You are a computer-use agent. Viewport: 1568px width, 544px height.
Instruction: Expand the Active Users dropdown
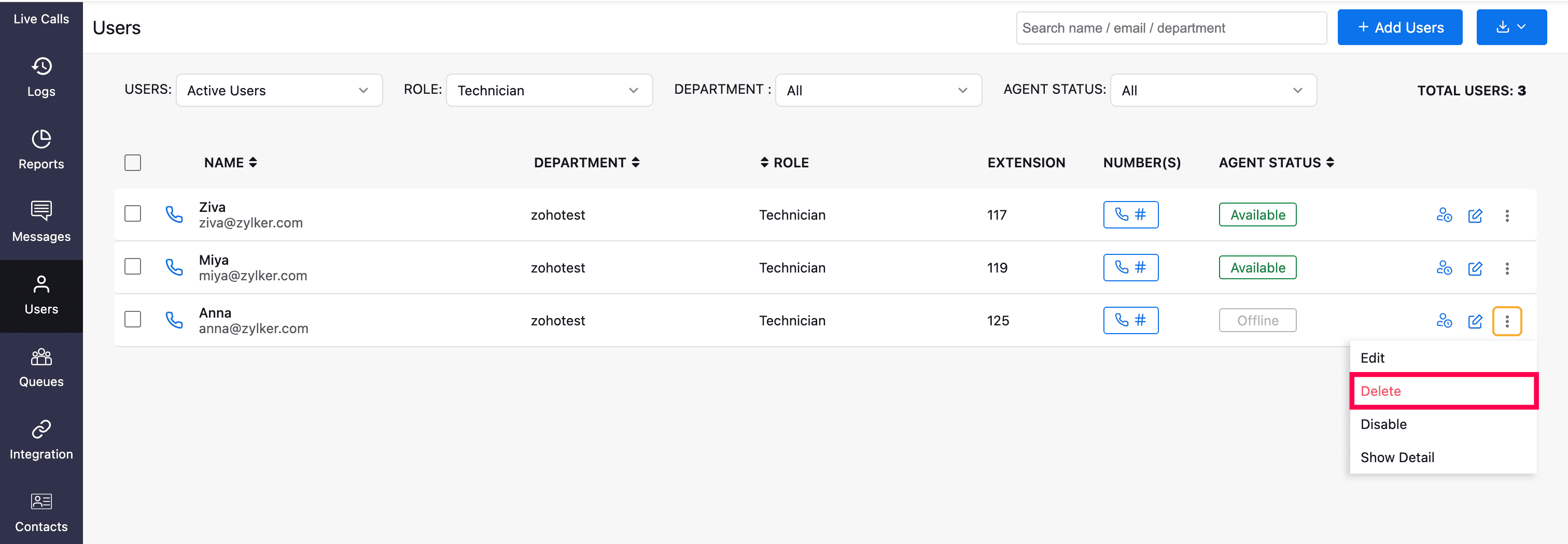pos(279,91)
